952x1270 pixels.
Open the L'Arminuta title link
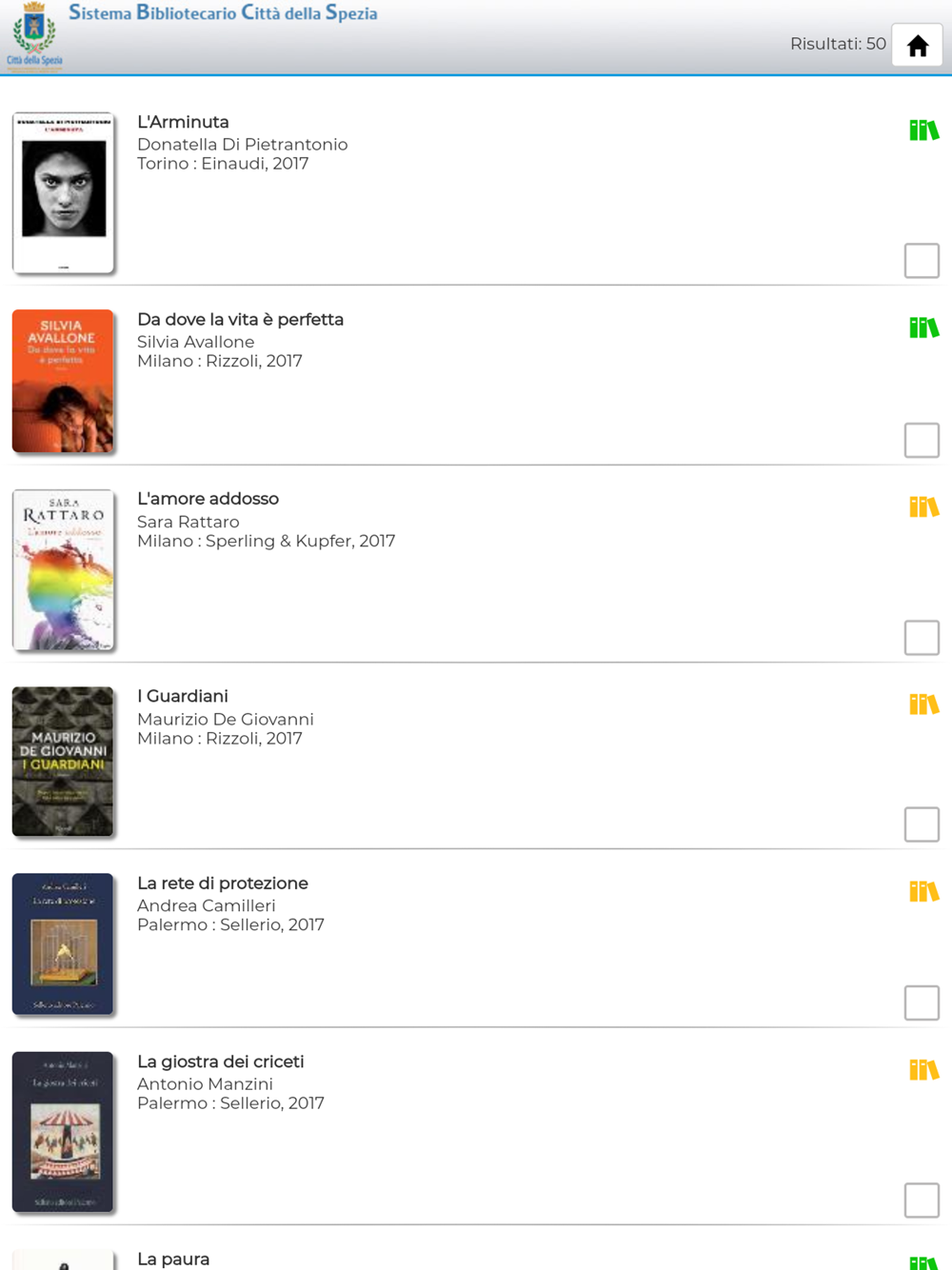point(183,122)
